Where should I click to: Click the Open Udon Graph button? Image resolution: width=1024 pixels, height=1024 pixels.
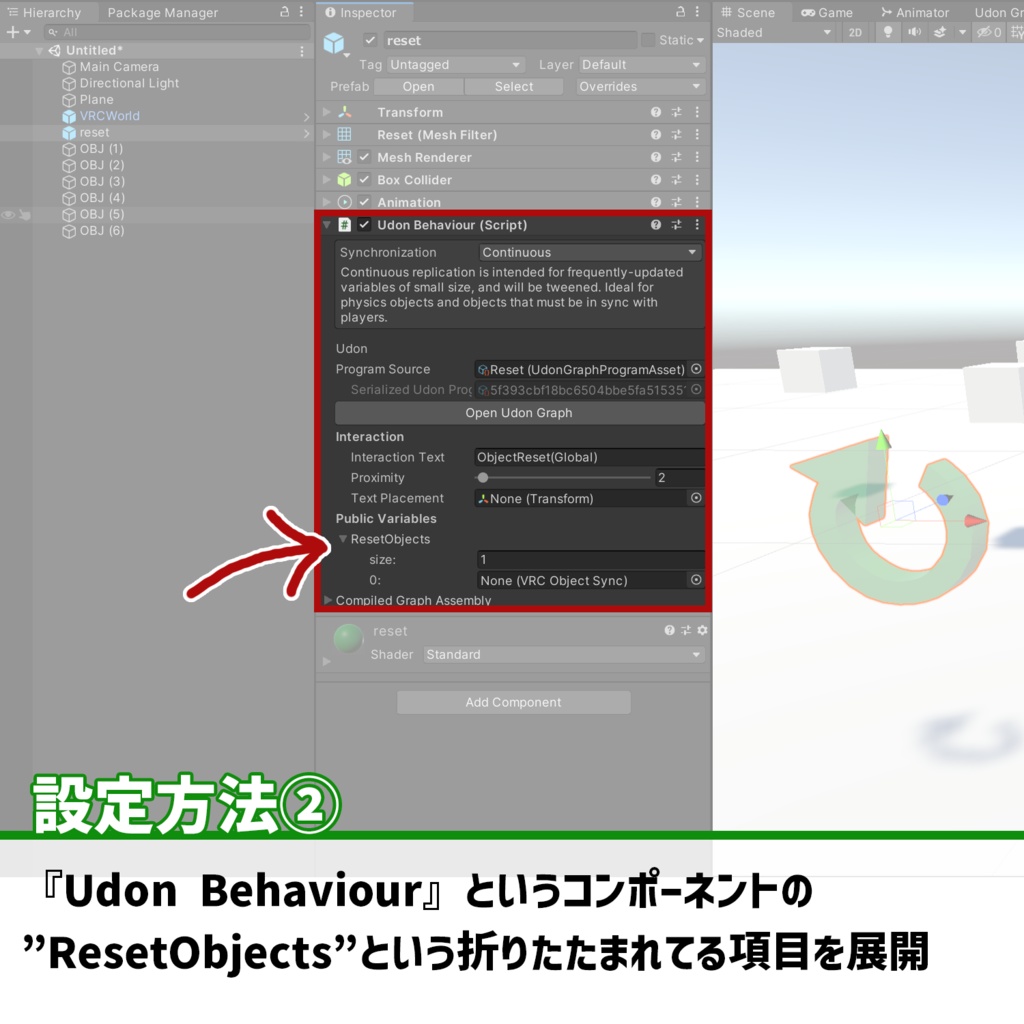click(x=519, y=412)
